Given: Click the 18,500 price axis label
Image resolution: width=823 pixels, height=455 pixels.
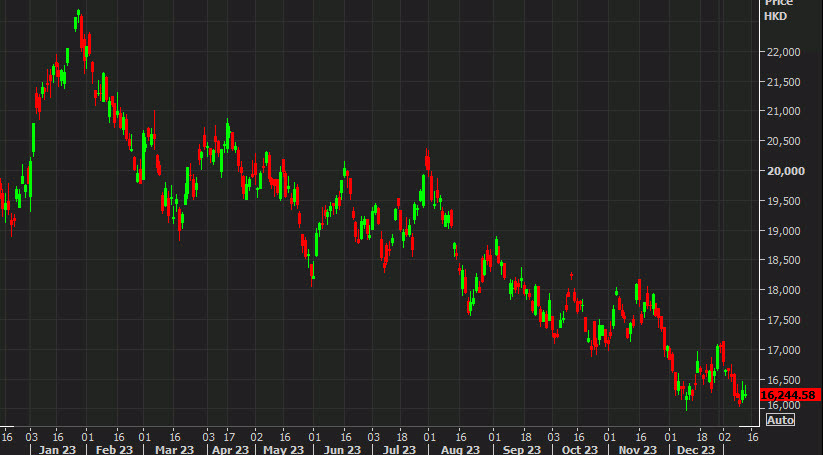Looking at the screenshot, I should (x=786, y=260).
